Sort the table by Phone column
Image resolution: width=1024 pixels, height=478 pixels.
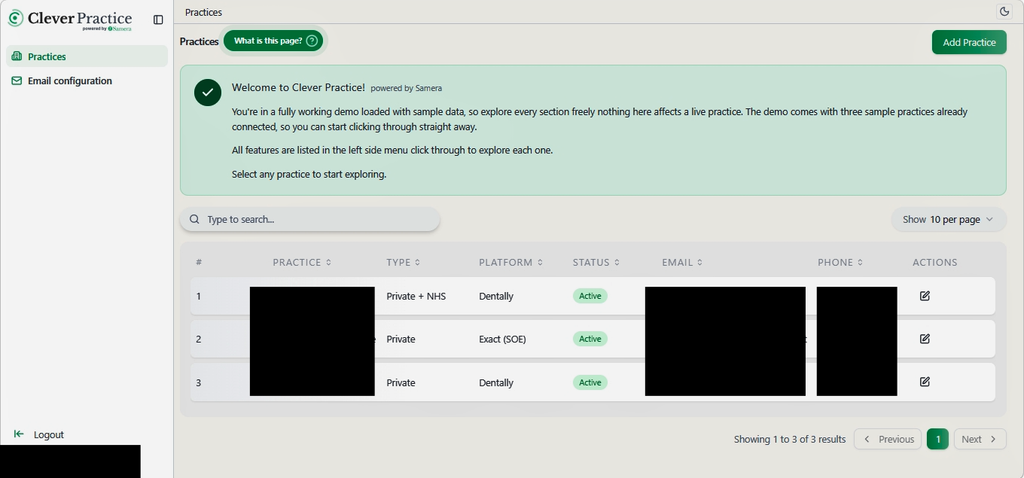point(840,263)
